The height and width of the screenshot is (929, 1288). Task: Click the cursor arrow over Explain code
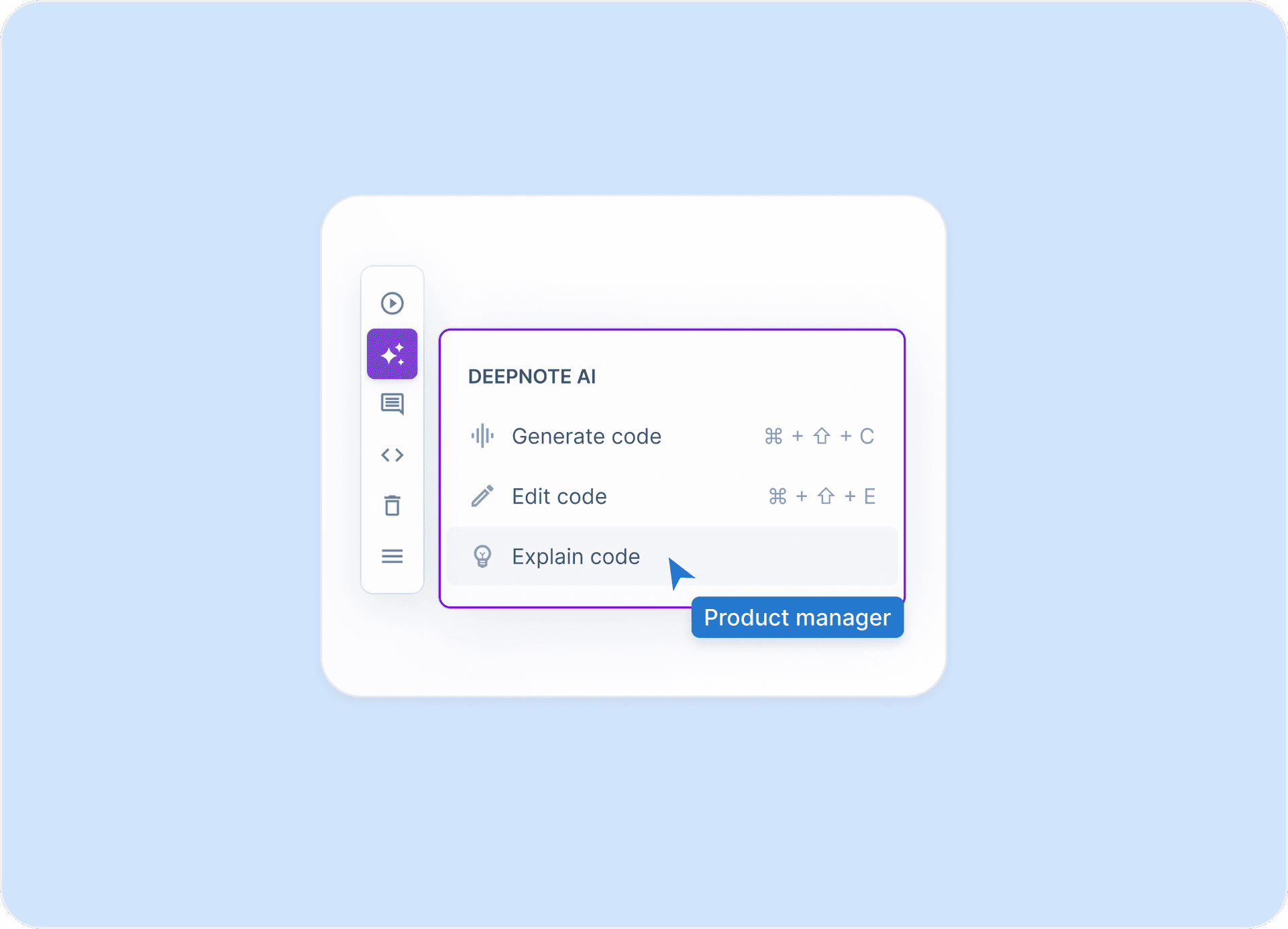click(x=680, y=571)
